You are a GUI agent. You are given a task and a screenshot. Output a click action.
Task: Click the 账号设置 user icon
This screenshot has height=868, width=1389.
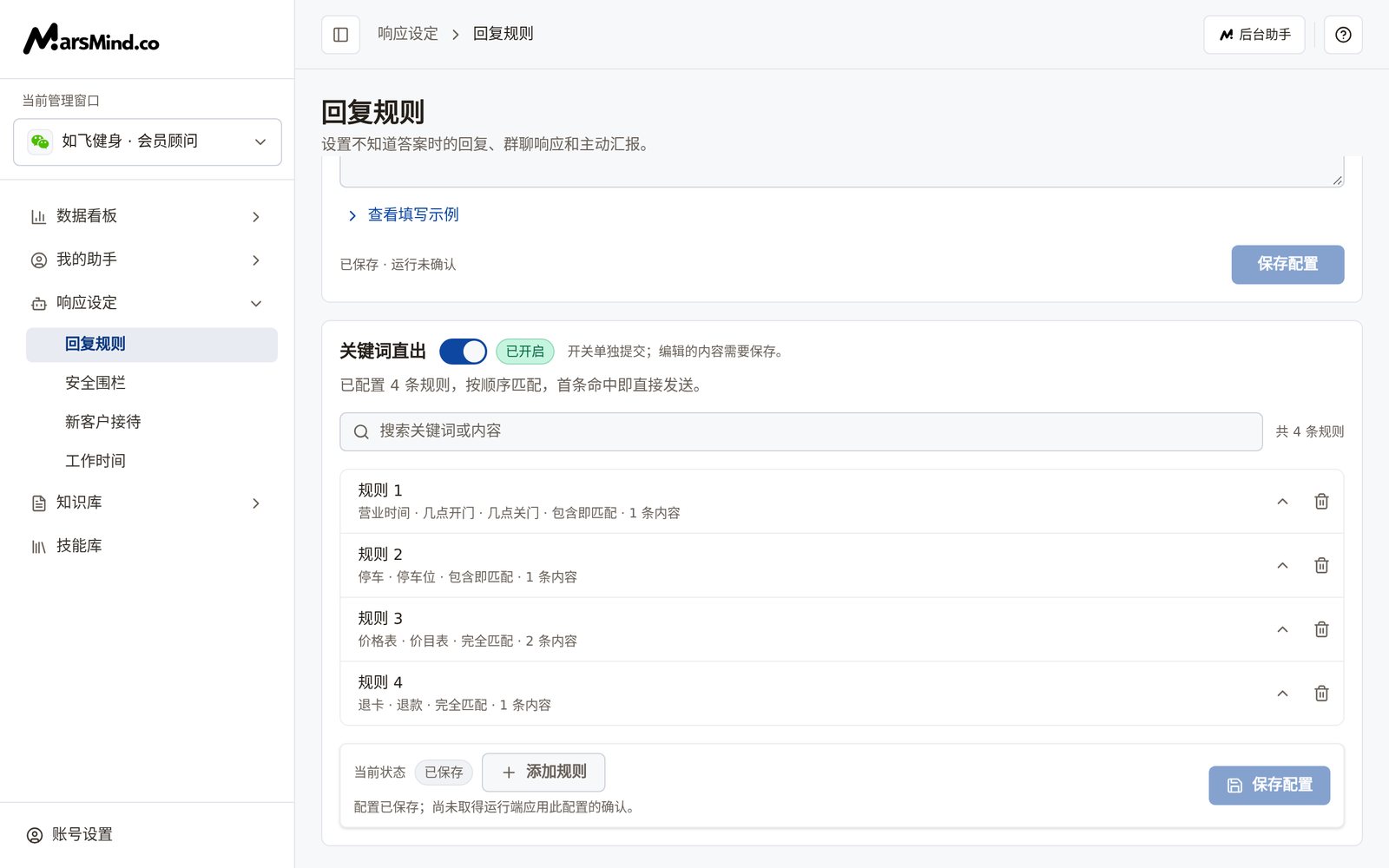tap(35, 835)
